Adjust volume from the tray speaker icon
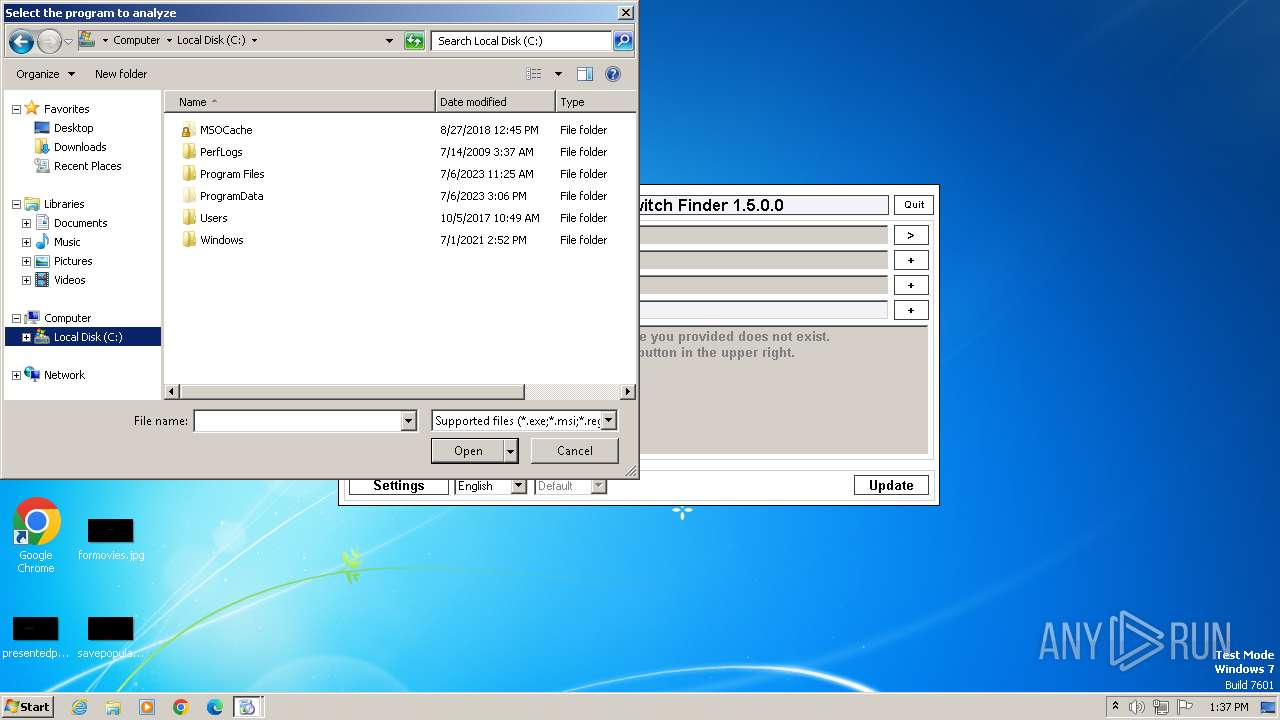 click(x=1137, y=707)
